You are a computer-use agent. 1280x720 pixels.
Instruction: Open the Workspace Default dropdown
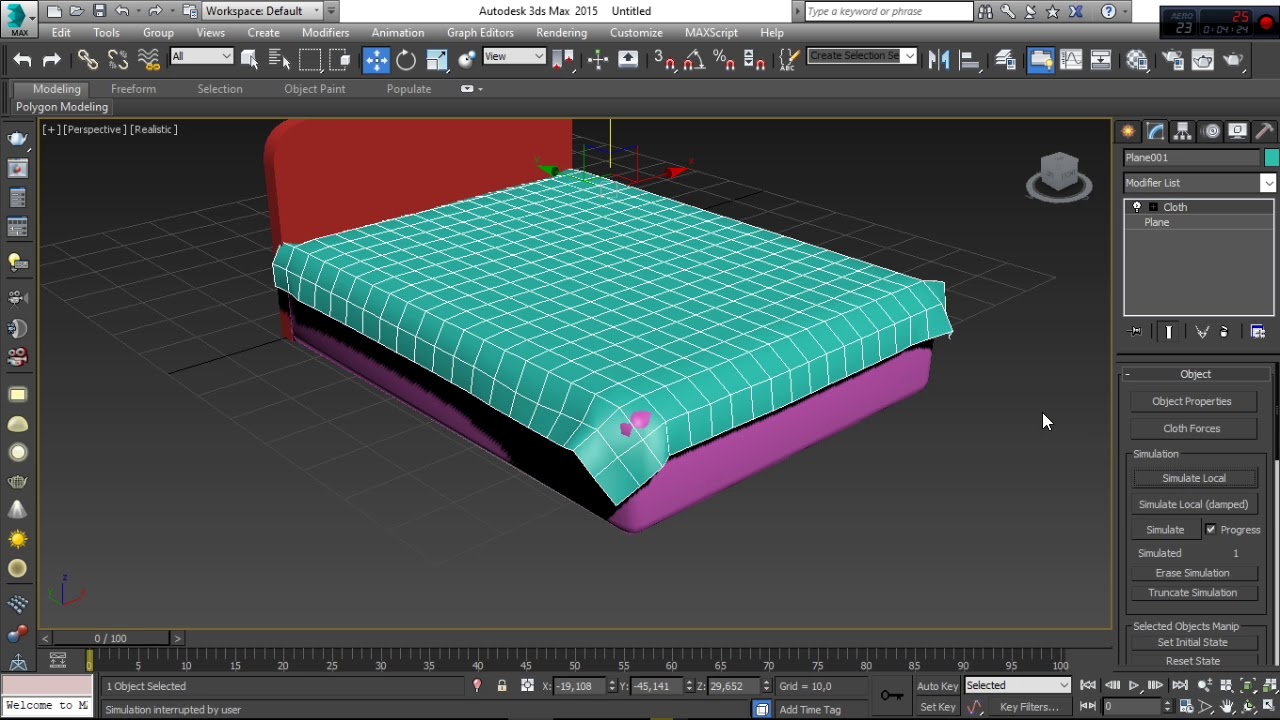263,11
